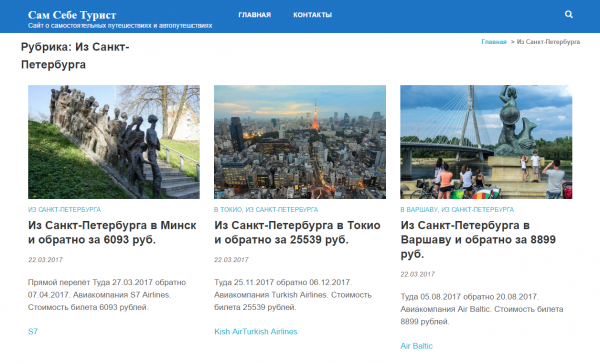
Task: Open post title about Tokyo for 25539 руб.
Action: (297, 232)
